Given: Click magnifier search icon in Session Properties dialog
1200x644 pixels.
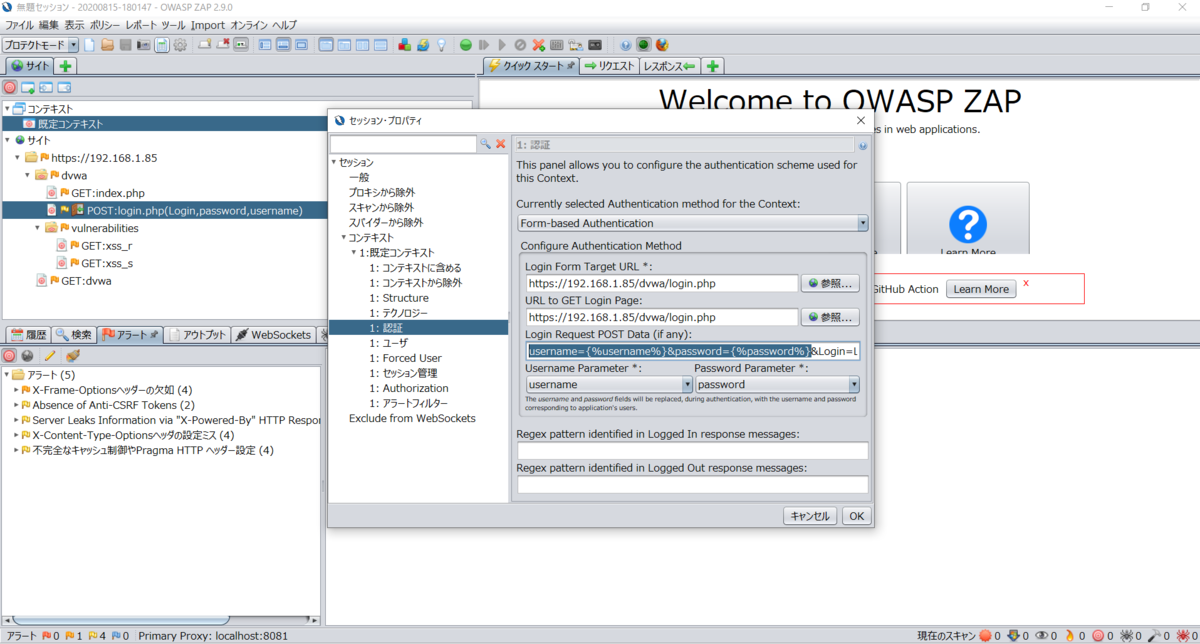Looking at the screenshot, I should [x=486, y=144].
